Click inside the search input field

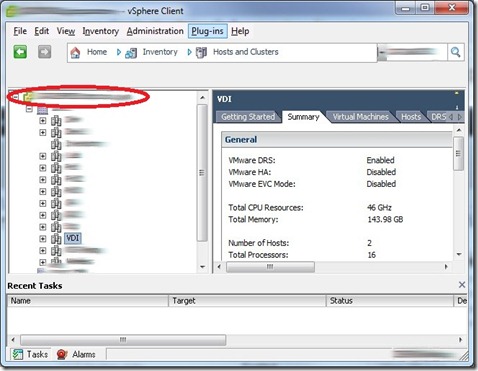click(x=412, y=52)
